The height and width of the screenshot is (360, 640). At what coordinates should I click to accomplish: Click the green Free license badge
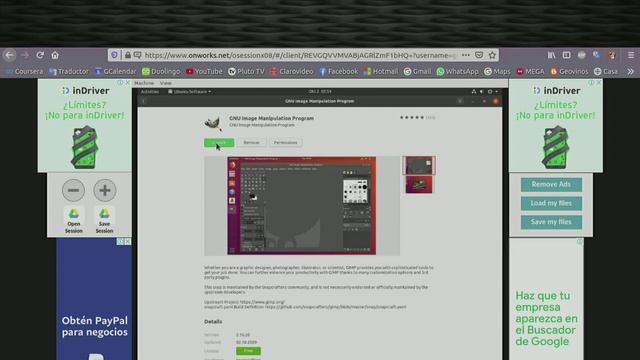pos(248,351)
